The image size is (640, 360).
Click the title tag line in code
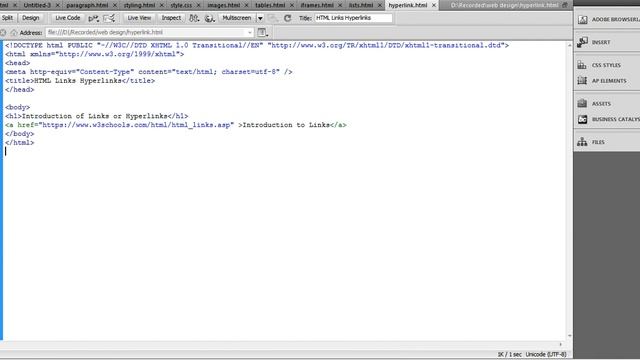click(x=80, y=80)
